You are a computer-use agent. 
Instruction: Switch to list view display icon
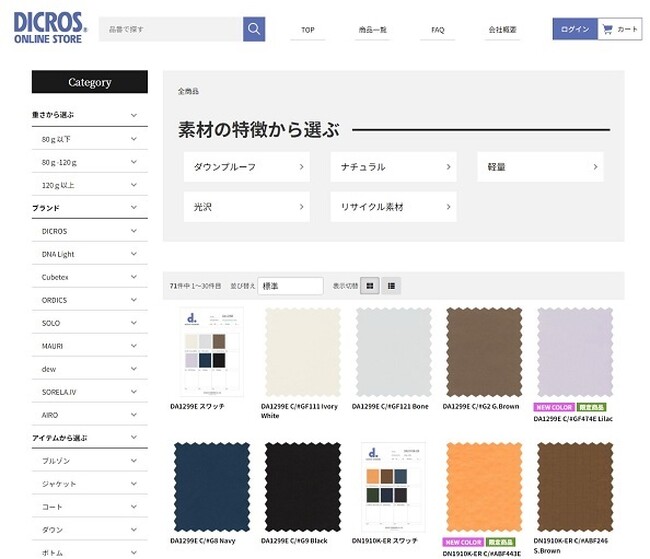point(391,286)
